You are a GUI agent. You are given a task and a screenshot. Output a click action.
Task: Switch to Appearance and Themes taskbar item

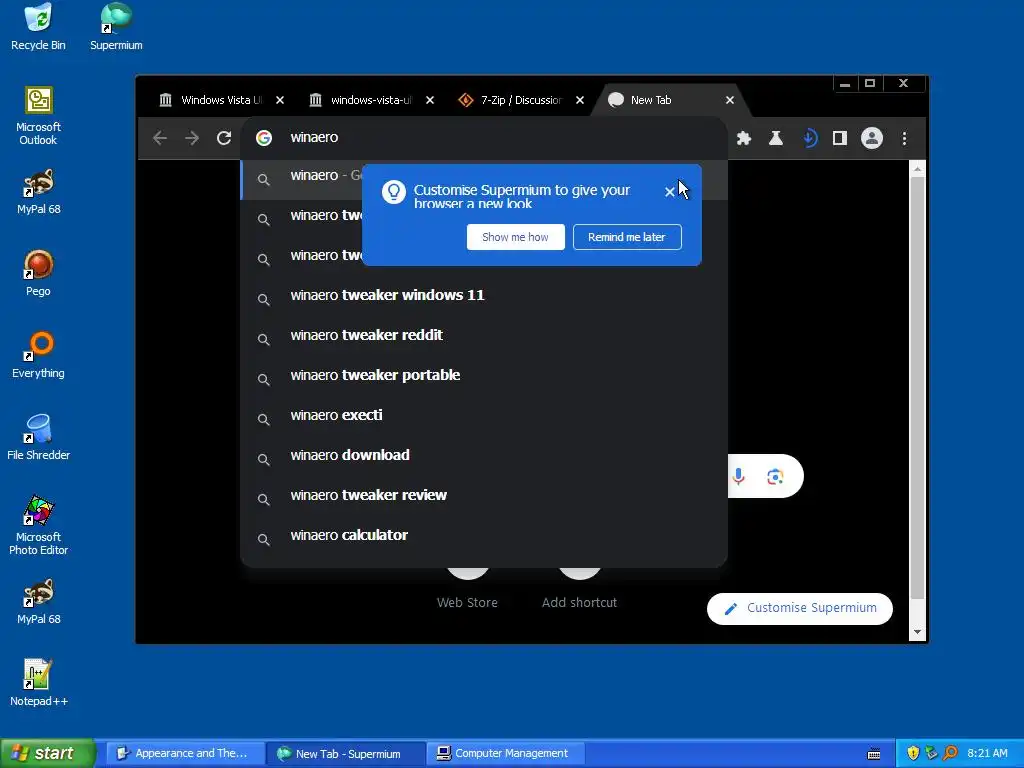(184, 754)
